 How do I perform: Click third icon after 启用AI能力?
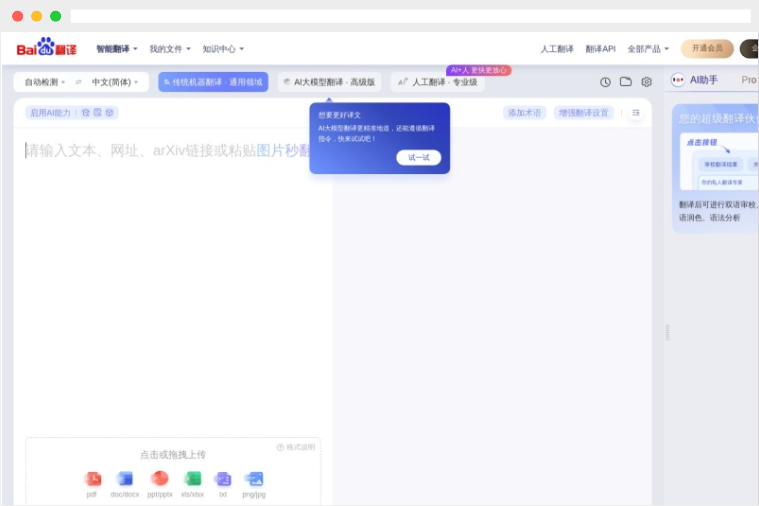pos(109,113)
